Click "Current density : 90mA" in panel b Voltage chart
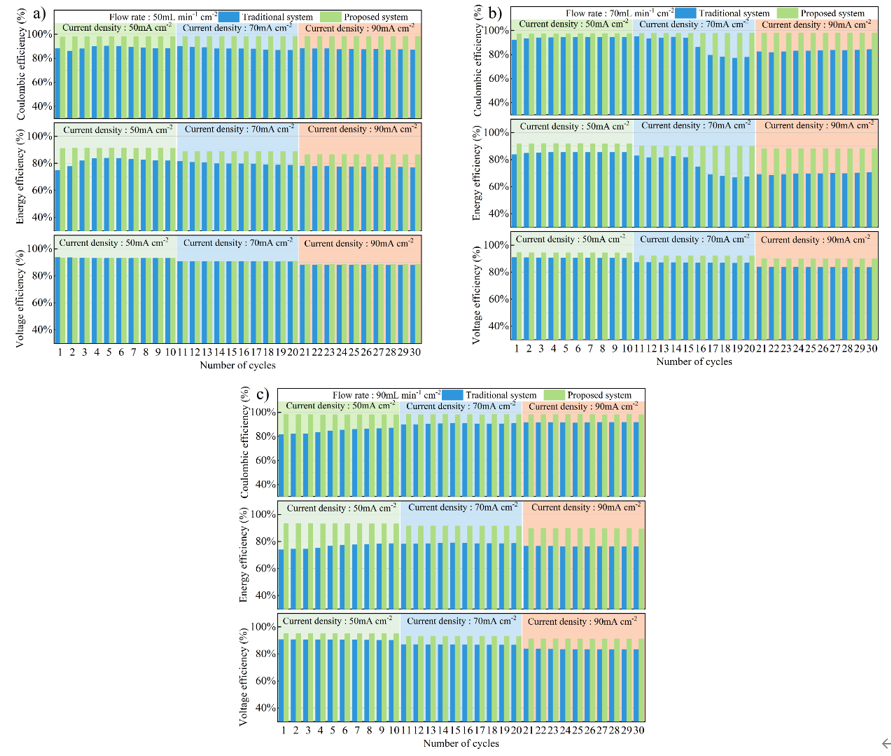The width and height of the screenshot is (891, 756). [815, 240]
